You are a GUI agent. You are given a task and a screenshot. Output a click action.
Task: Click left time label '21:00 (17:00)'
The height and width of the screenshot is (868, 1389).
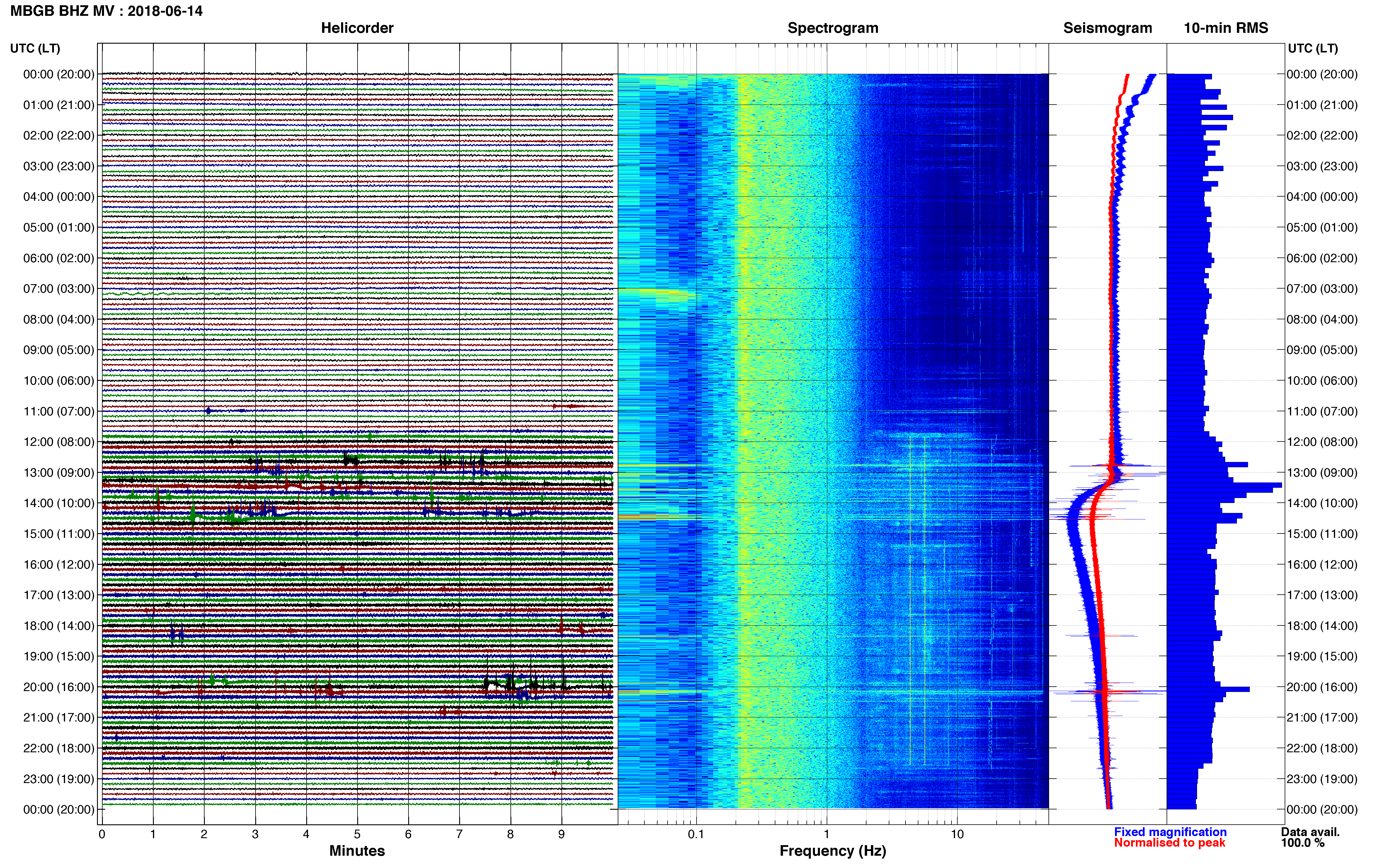pos(59,718)
